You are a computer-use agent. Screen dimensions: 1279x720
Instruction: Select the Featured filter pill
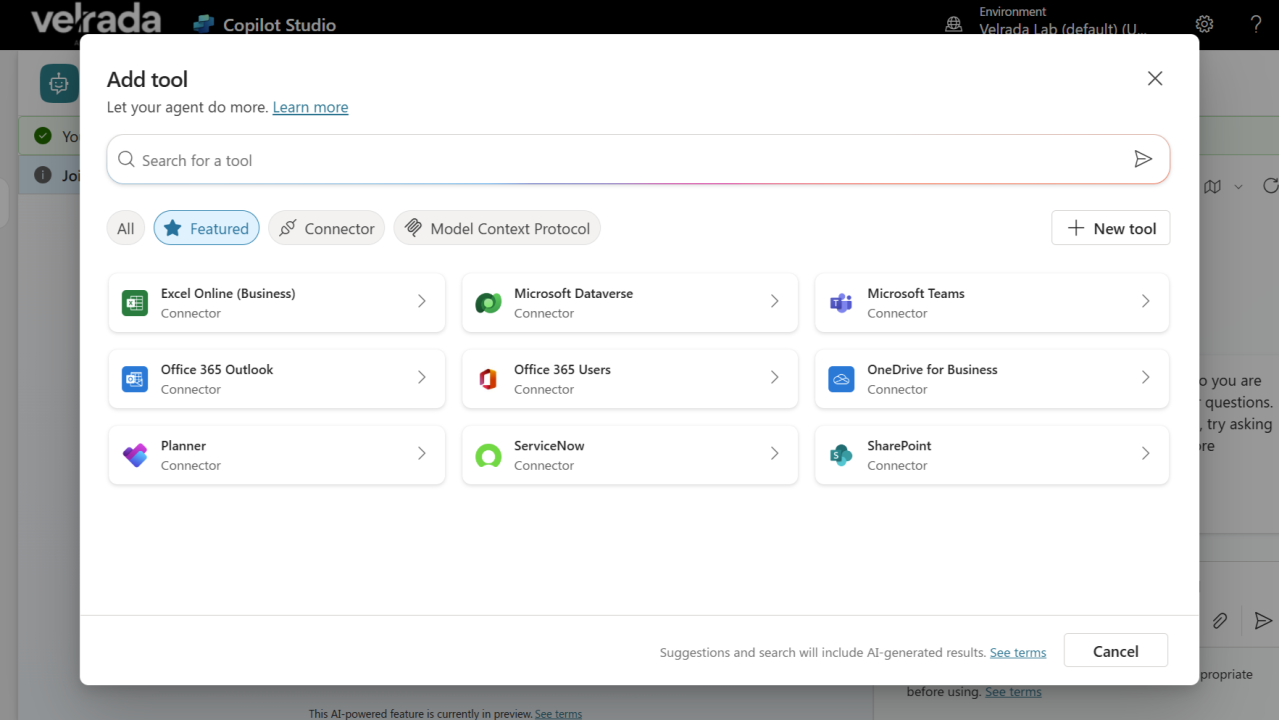(x=206, y=227)
